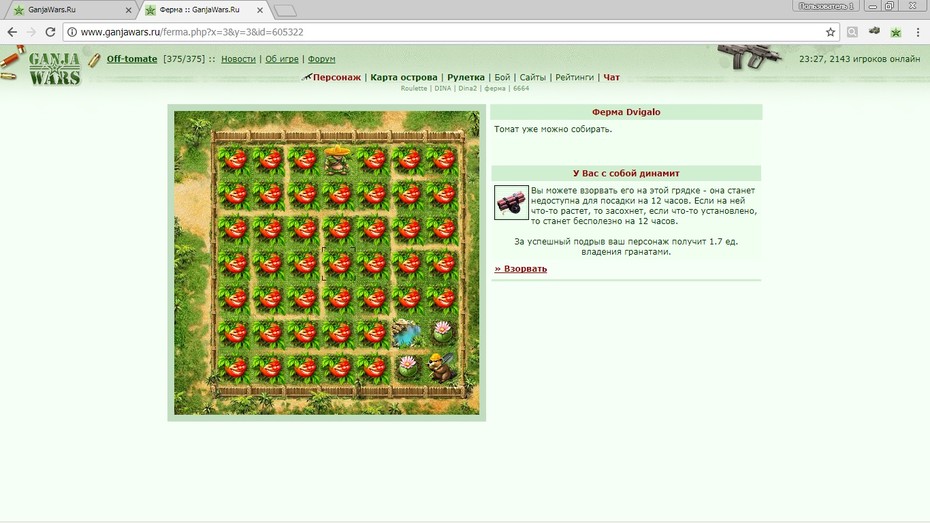Click the Ферма Dvigalo header
The image size is (930, 523).
point(626,112)
